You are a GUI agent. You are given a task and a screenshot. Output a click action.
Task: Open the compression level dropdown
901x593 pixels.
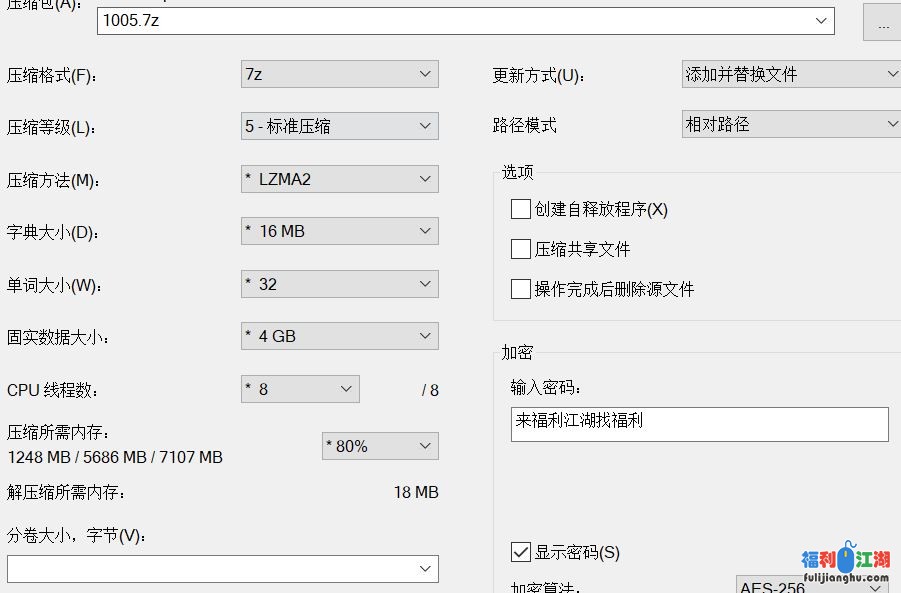click(x=339, y=126)
